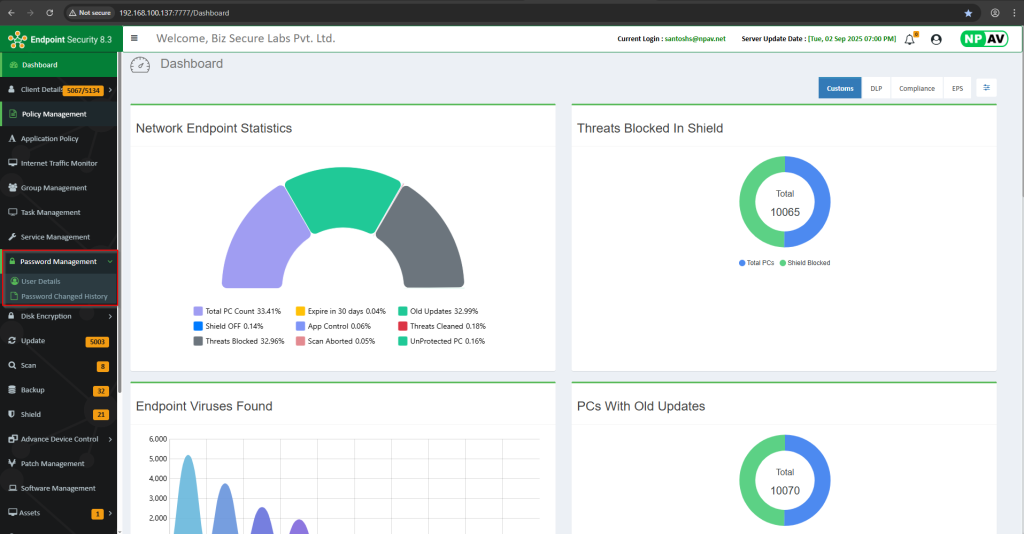Reload the page in browser

point(50,13)
